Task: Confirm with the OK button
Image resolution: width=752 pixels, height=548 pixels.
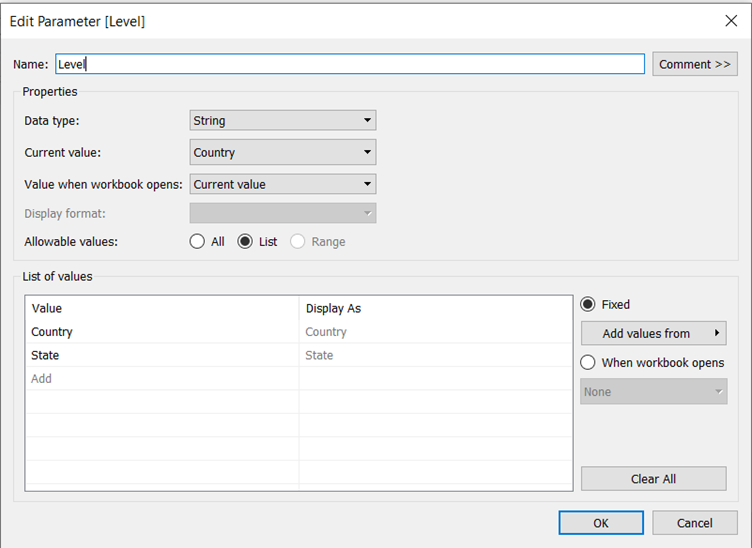Action: [601, 523]
